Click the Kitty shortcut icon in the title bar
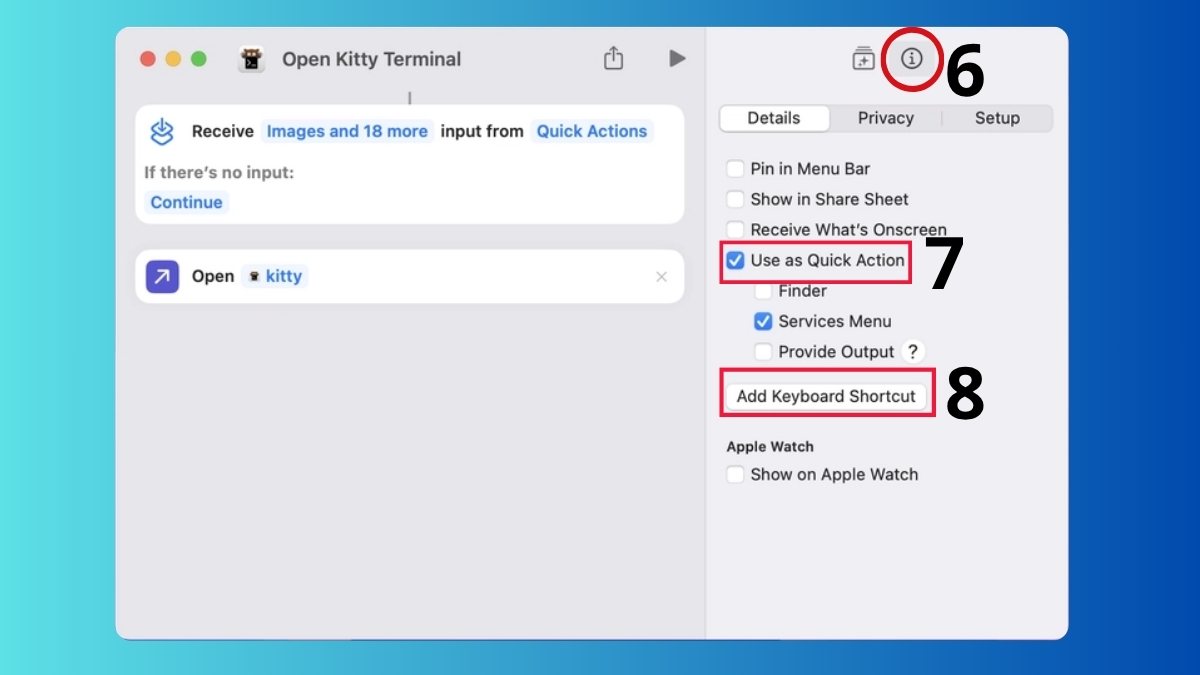The width and height of the screenshot is (1200, 675). tap(251, 59)
